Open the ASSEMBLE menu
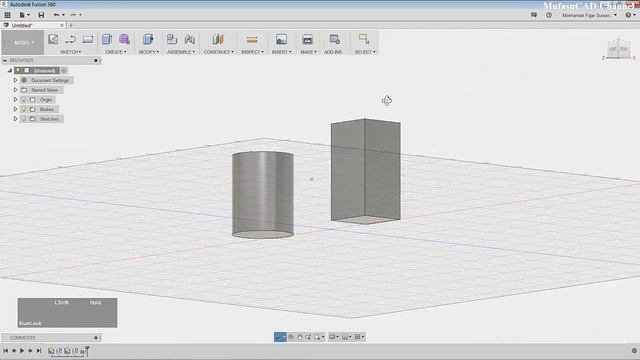Image resolution: width=640 pixels, height=360 pixels. pos(181,52)
